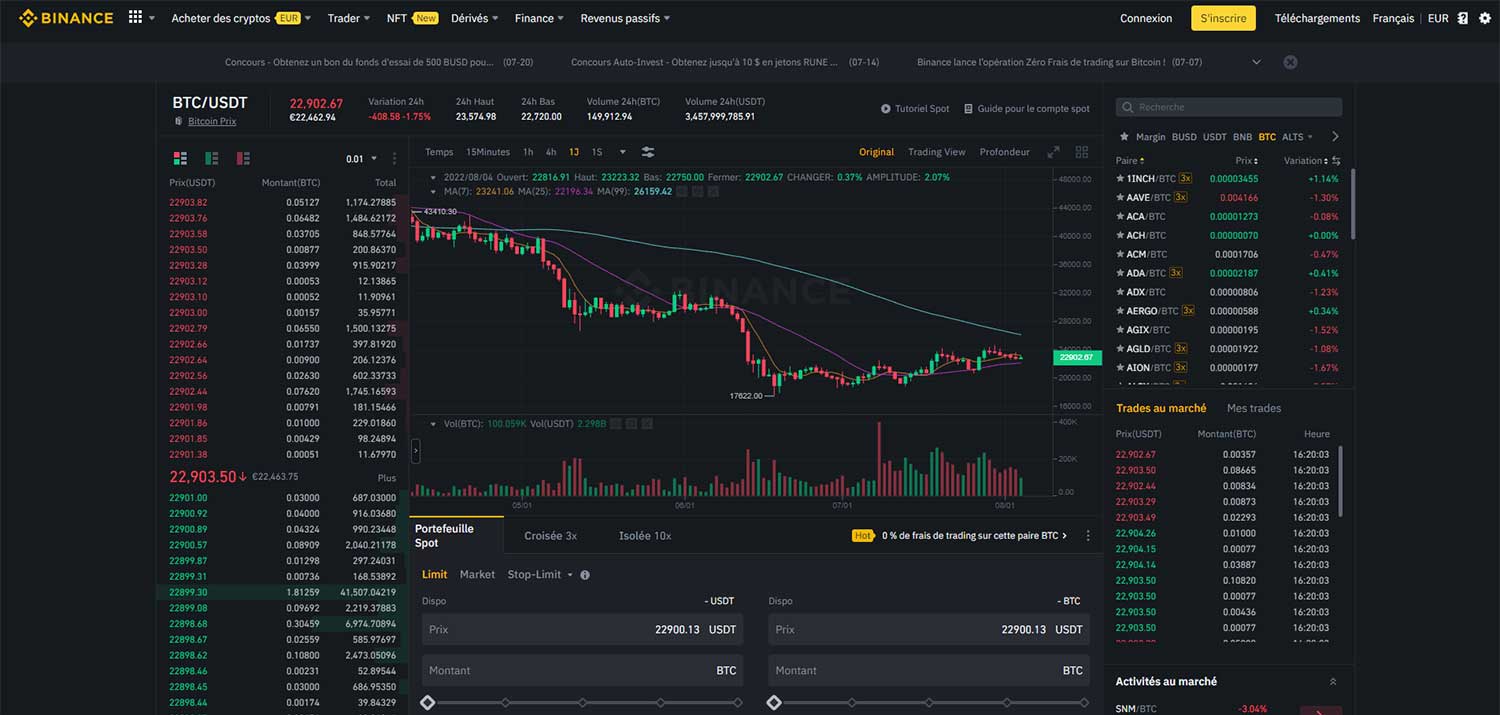Open Stop-Limit order type dropdown
Image resolution: width=1500 pixels, height=715 pixels.
click(540, 575)
